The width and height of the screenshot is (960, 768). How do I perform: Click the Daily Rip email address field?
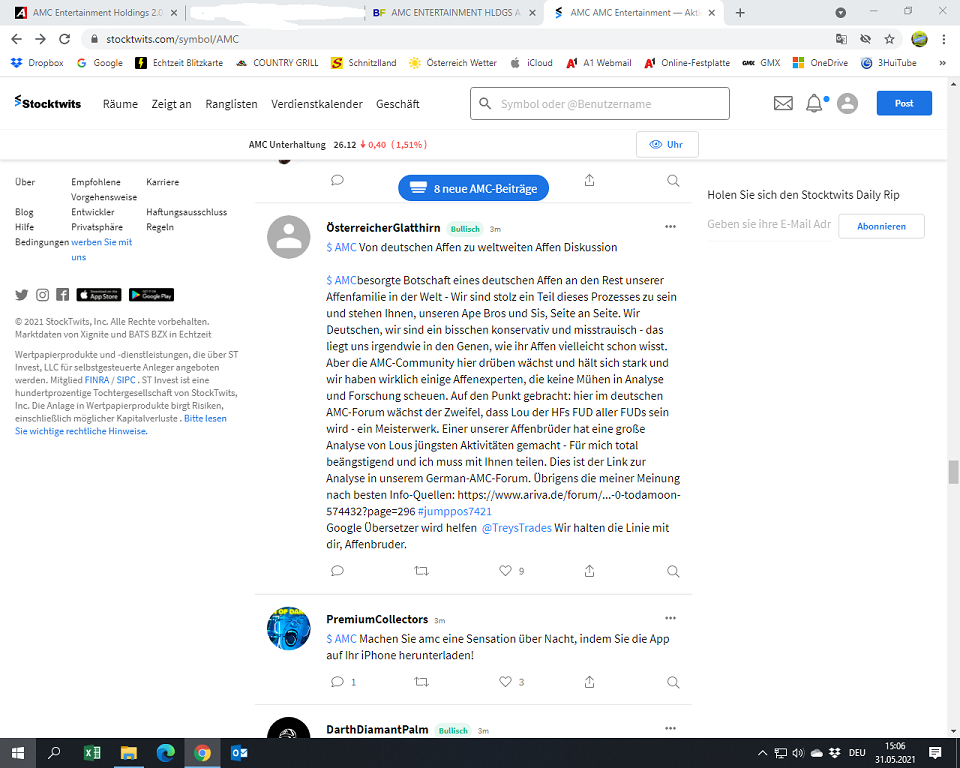(770, 224)
